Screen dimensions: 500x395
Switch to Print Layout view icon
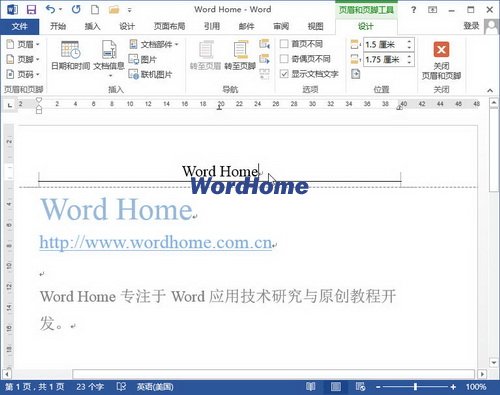pyautogui.click(x=336, y=387)
